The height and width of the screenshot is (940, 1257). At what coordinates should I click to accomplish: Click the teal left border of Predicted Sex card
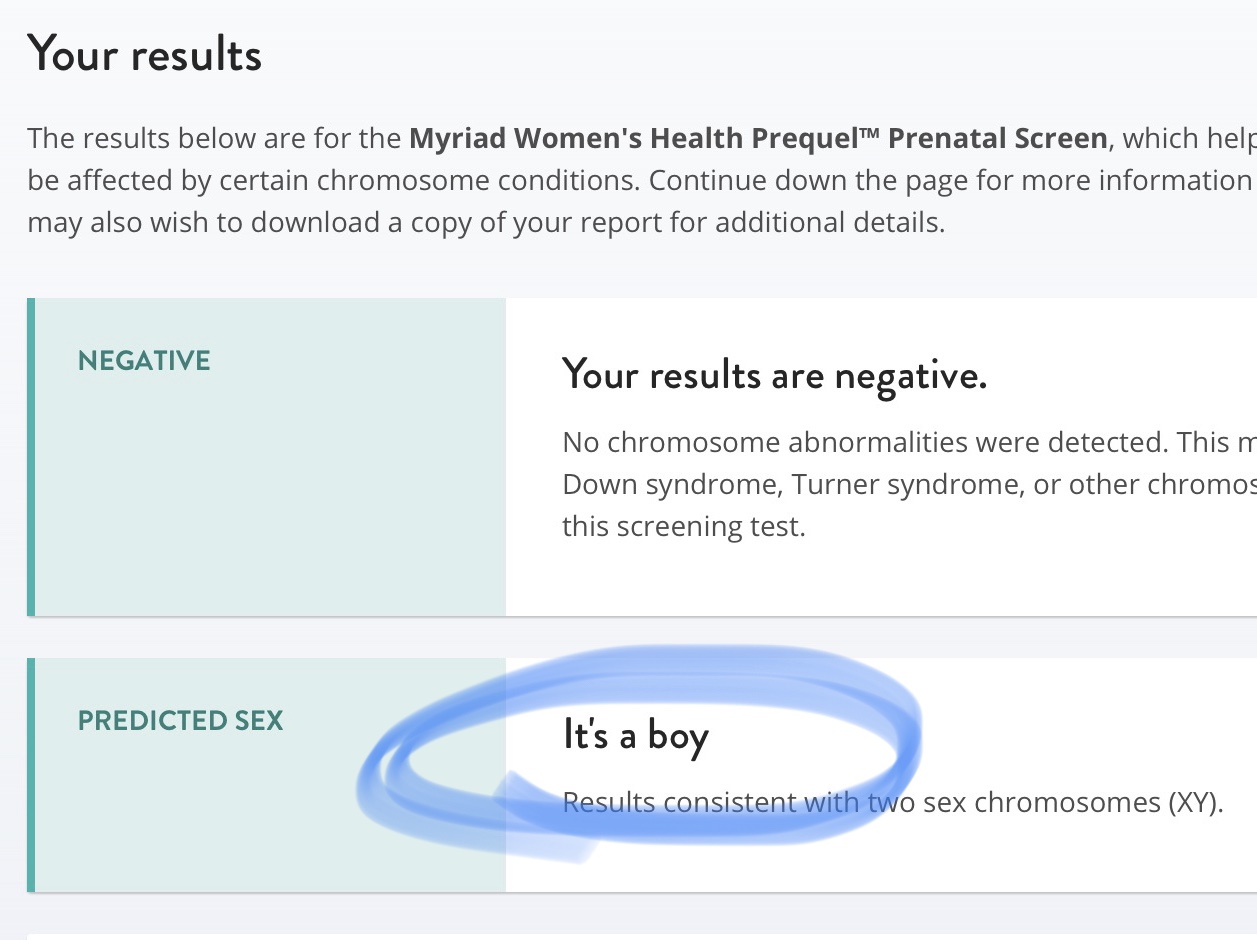tap(31, 774)
